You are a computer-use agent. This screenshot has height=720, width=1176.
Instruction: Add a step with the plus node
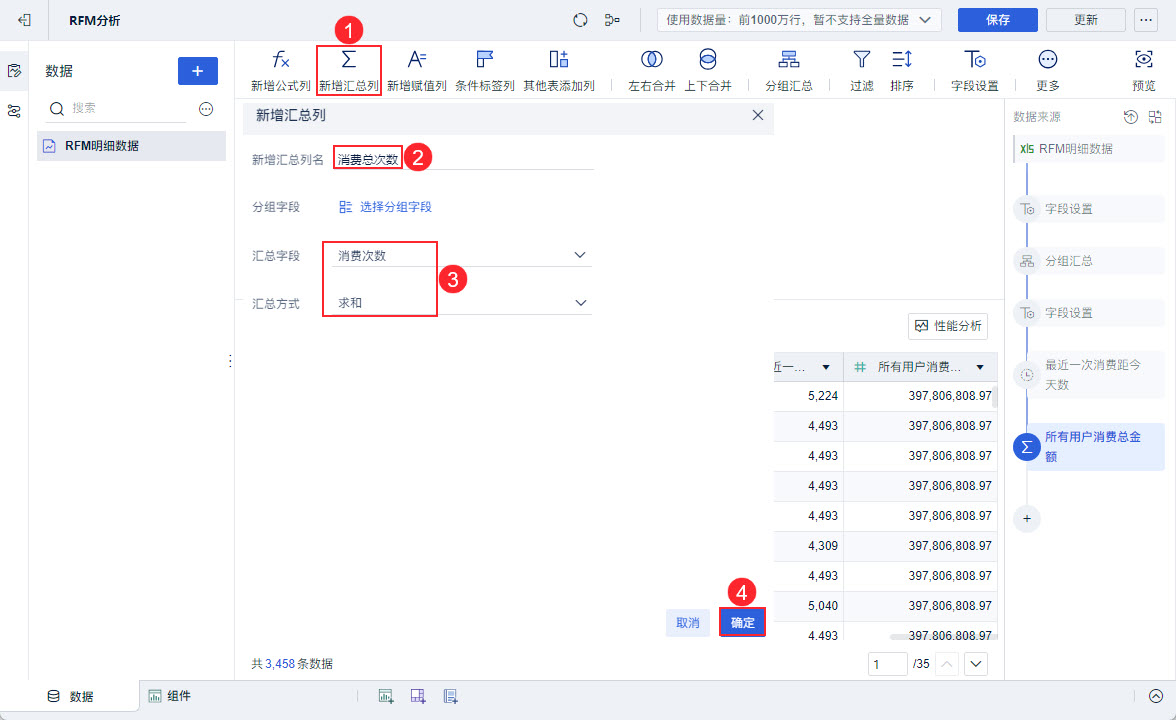(1027, 518)
